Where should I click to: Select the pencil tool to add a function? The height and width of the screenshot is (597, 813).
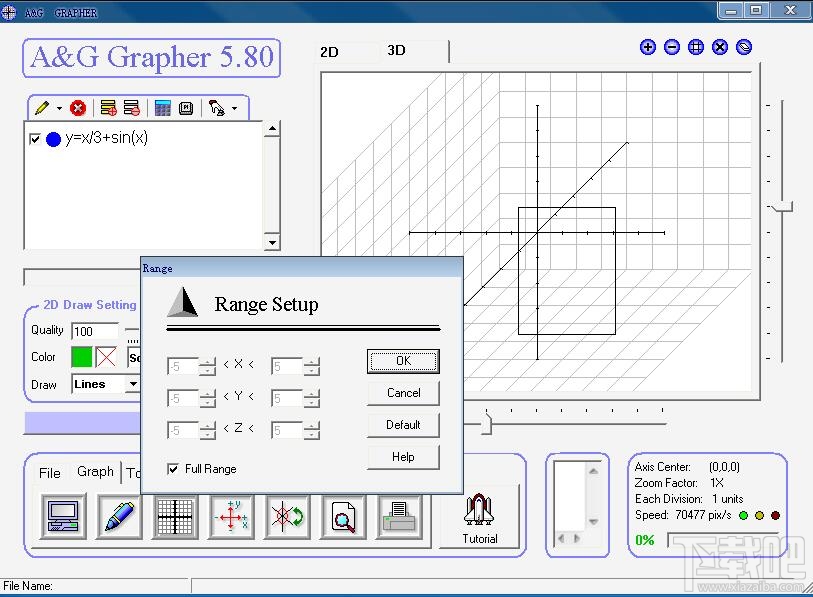pos(42,107)
